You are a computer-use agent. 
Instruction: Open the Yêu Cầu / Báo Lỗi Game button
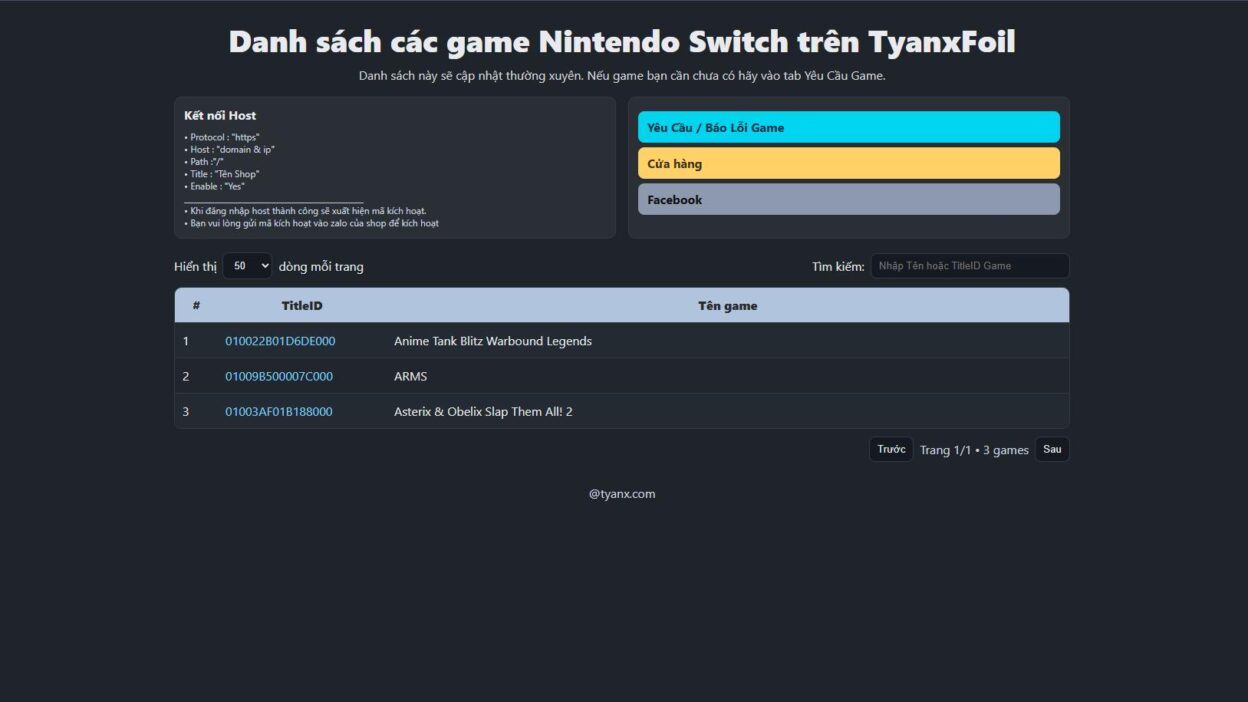(x=848, y=127)
